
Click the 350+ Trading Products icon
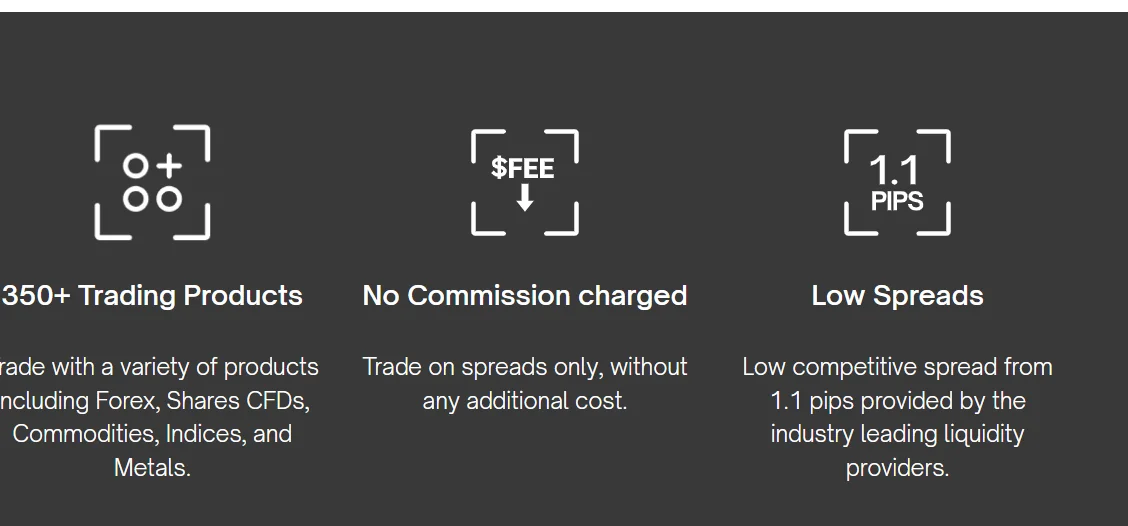click(152, 182)
